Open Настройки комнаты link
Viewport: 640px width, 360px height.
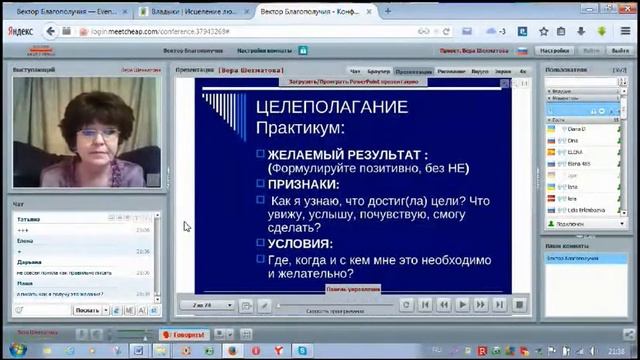click(264, 51)
